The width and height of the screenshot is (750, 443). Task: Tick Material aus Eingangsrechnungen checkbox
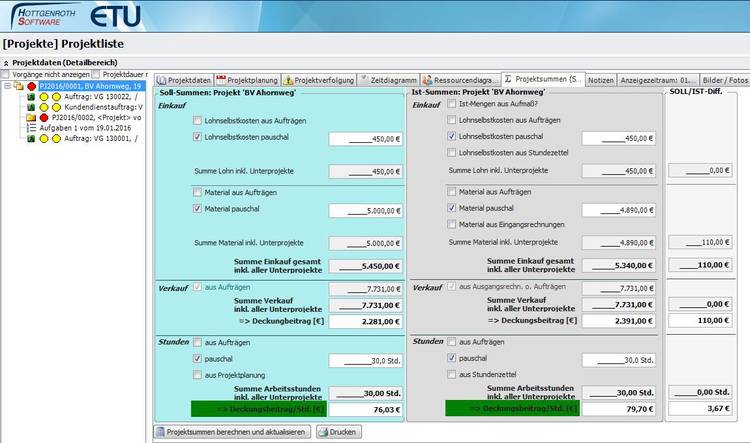pos(451,224)
